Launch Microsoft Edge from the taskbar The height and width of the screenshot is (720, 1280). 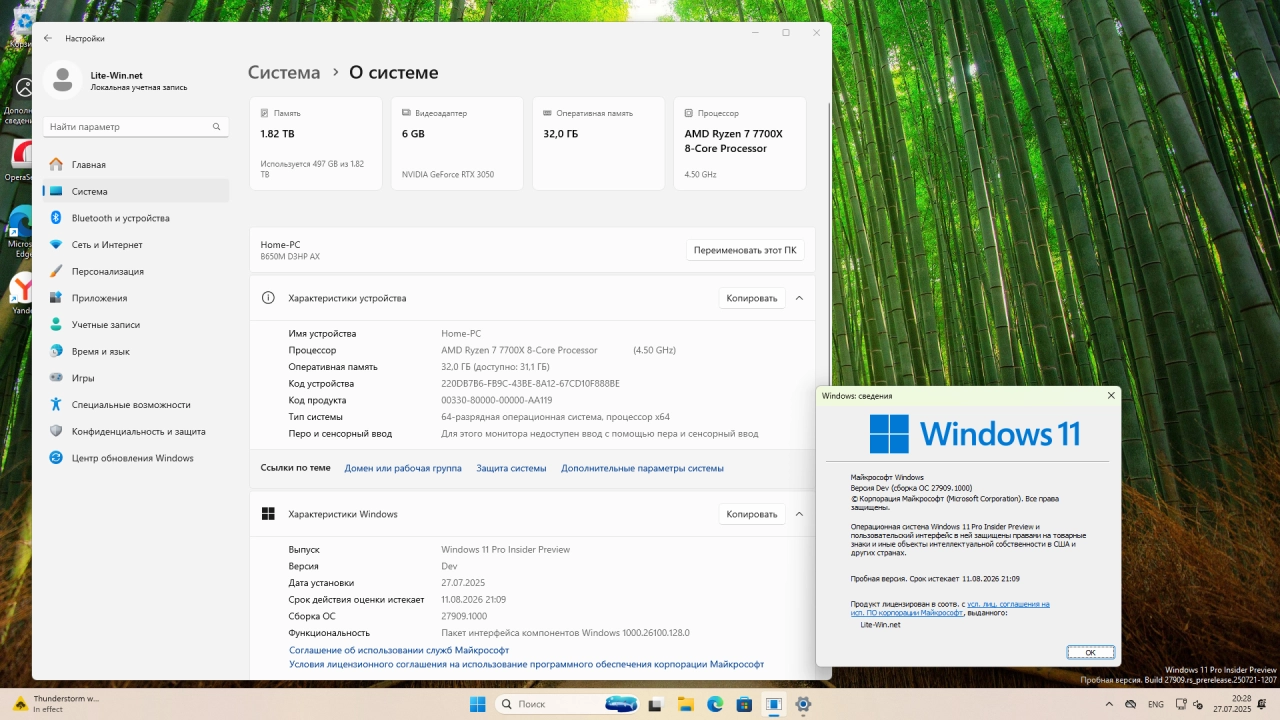point(715,704)
